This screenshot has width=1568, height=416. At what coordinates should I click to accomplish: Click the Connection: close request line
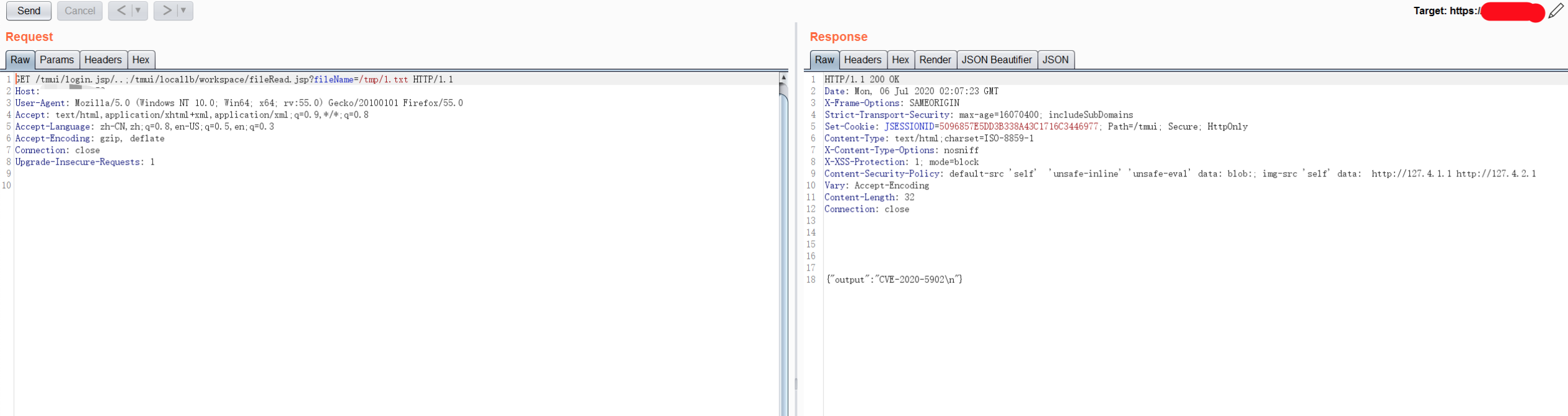(58, 150)
